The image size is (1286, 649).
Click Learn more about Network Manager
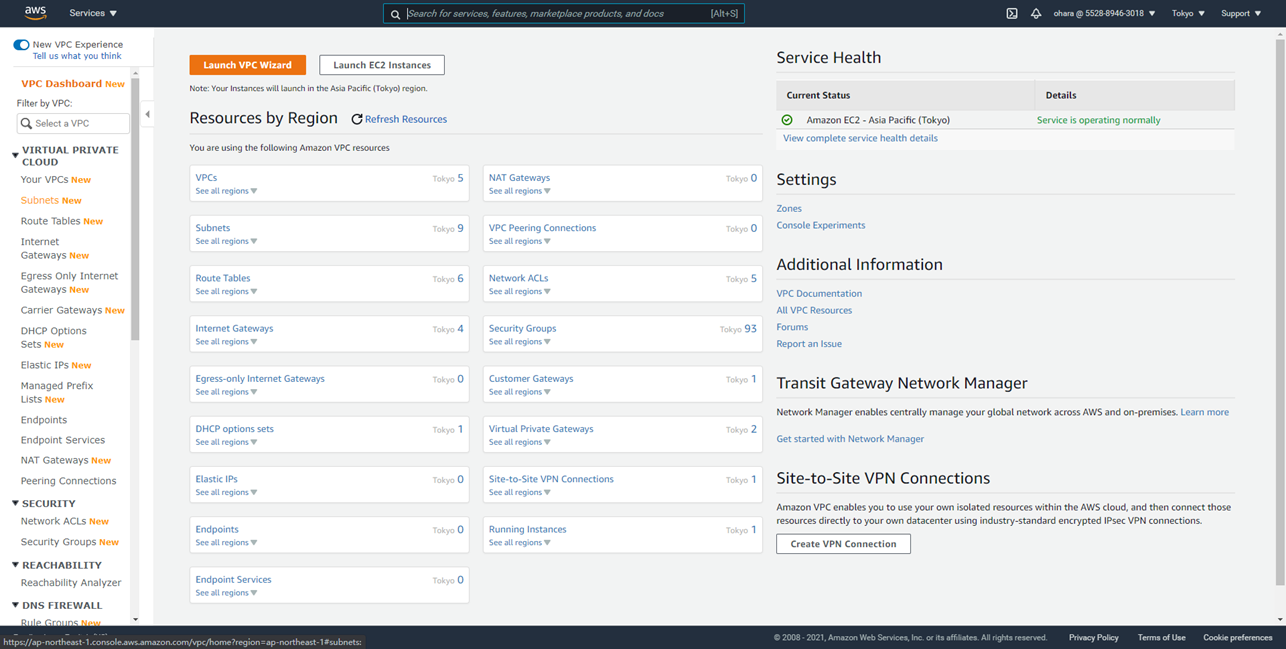tap(1204, 412)
